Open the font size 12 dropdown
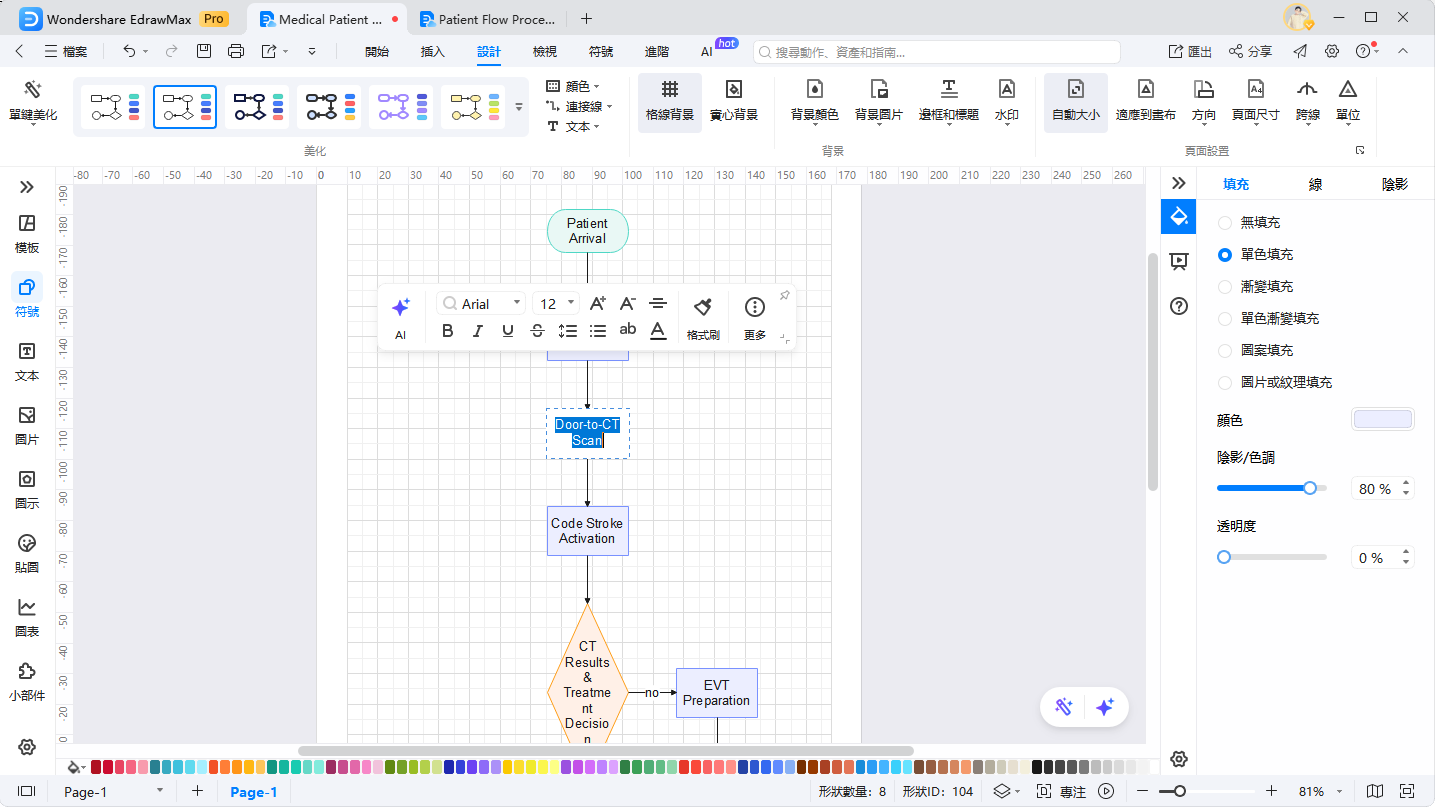This screenshot has height=807, width=1435. tap(557, 304)
